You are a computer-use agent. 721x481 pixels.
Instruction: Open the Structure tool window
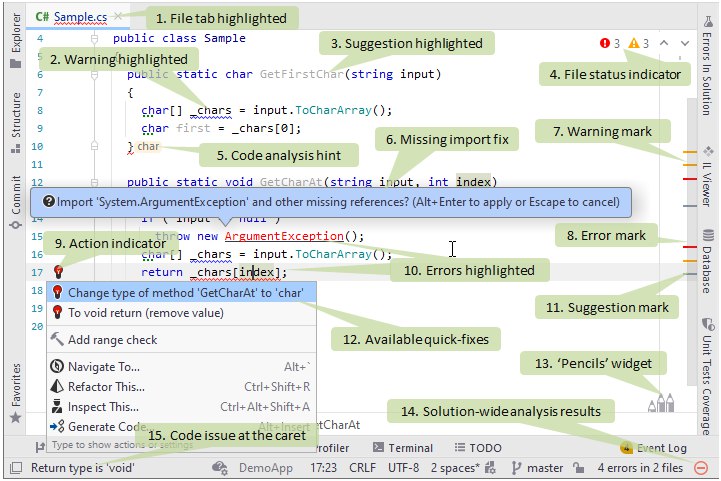pyautogui.click(x=16, y=122)
